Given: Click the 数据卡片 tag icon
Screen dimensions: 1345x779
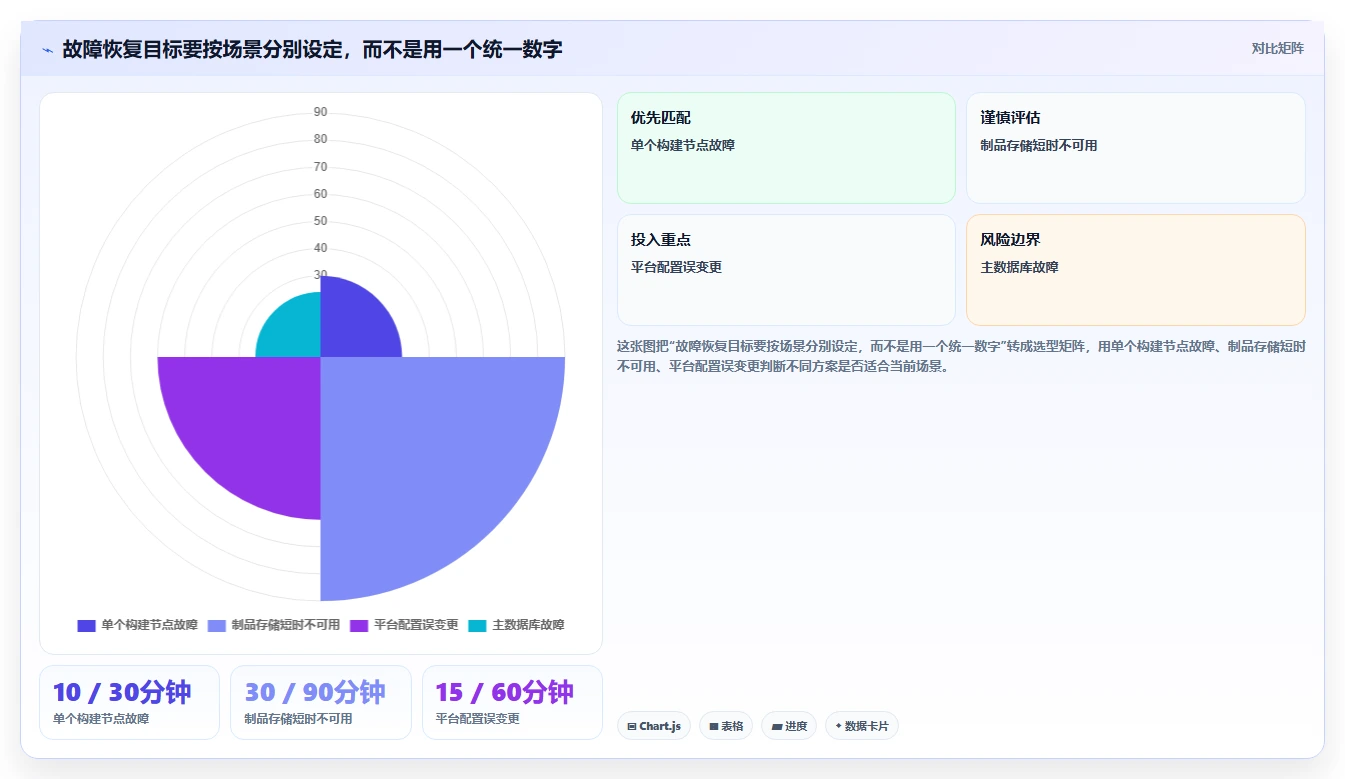Looking at the screenshot, I should [838, 726].
